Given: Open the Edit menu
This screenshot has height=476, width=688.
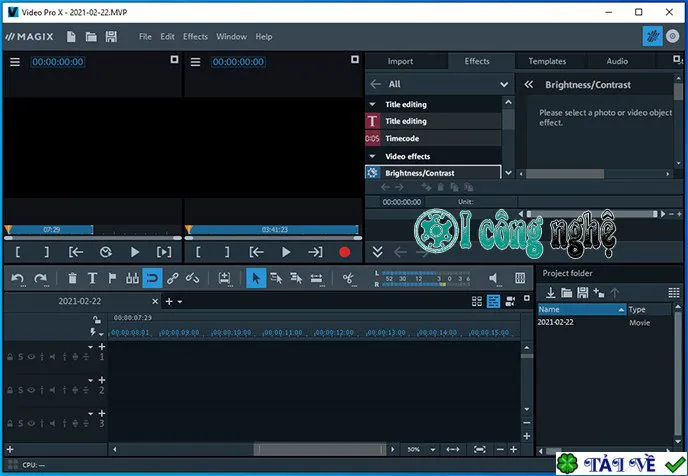Looking at the screenshot, I should tap(167, 37).
